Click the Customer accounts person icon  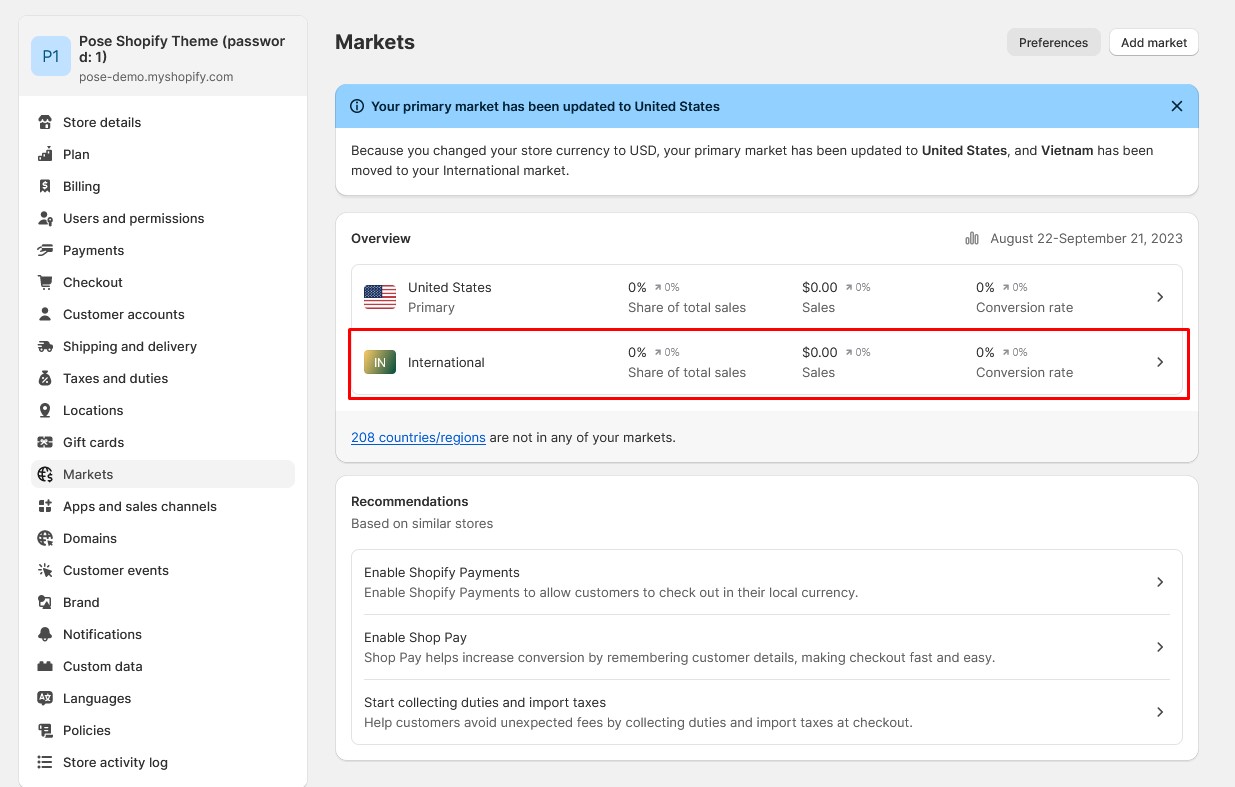[45, 314]
